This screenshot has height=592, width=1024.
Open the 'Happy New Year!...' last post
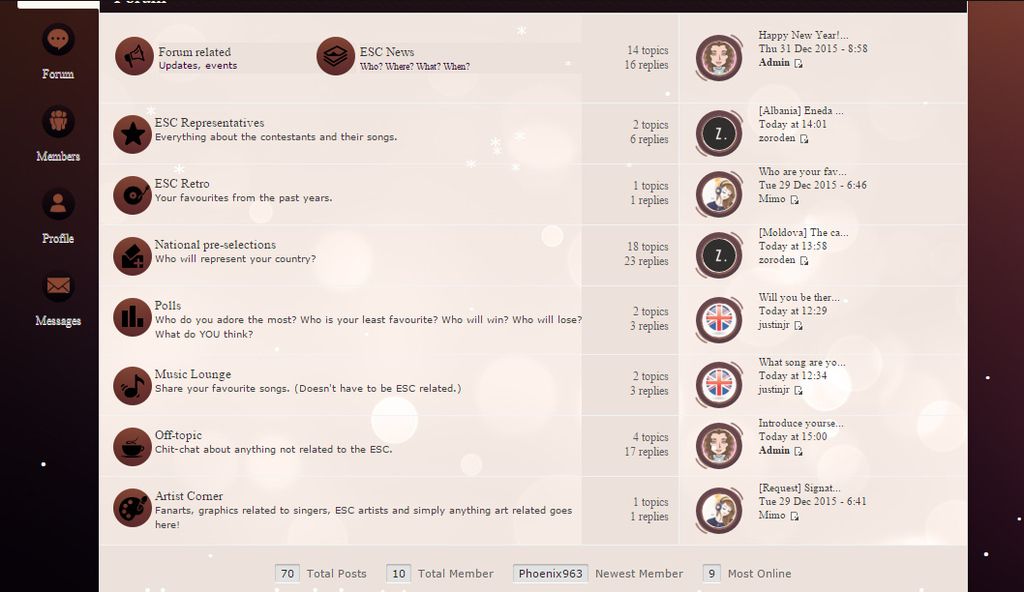click(803, 35)
